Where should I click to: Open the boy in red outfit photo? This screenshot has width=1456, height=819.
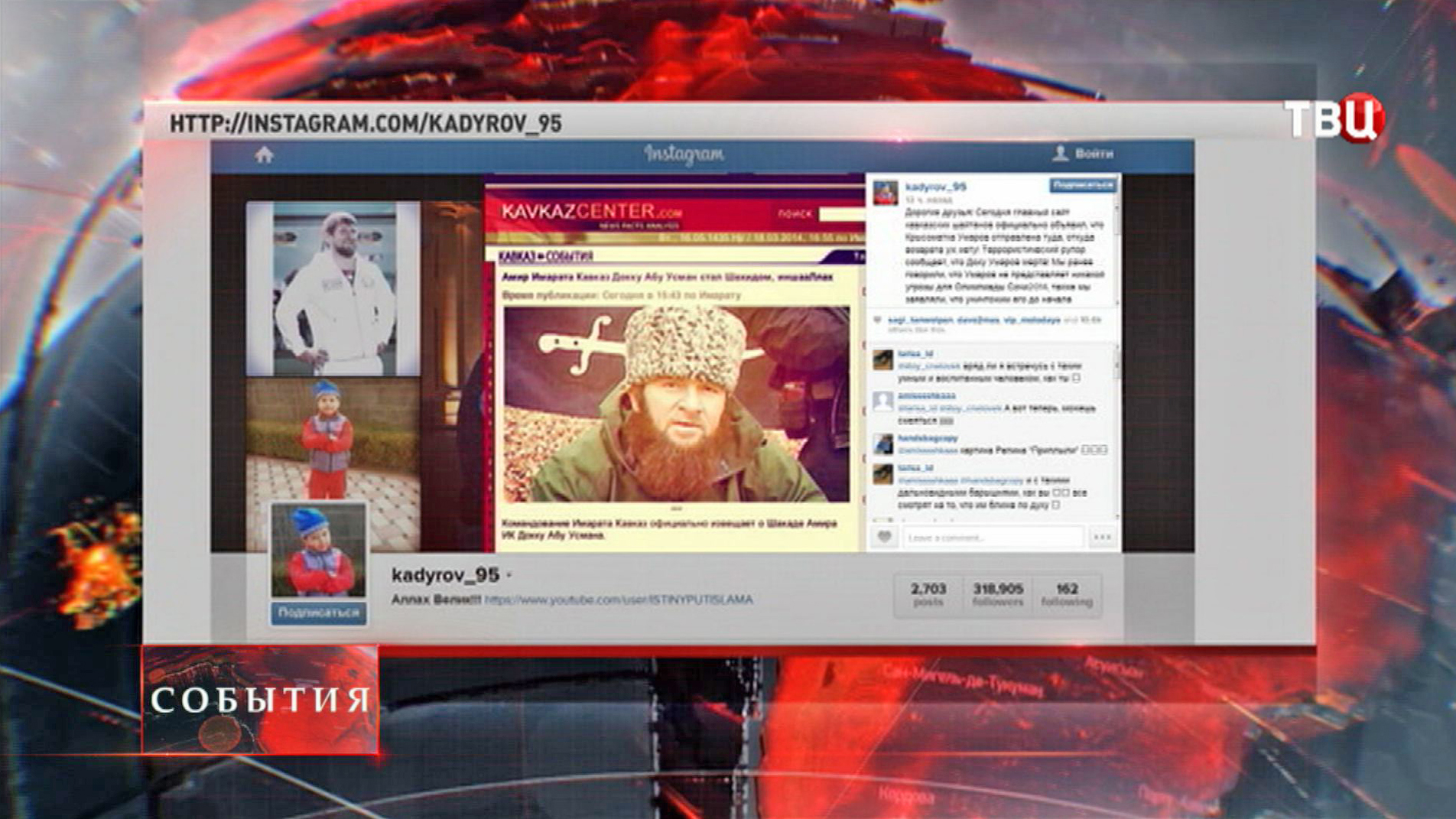(x=333, y=463)
